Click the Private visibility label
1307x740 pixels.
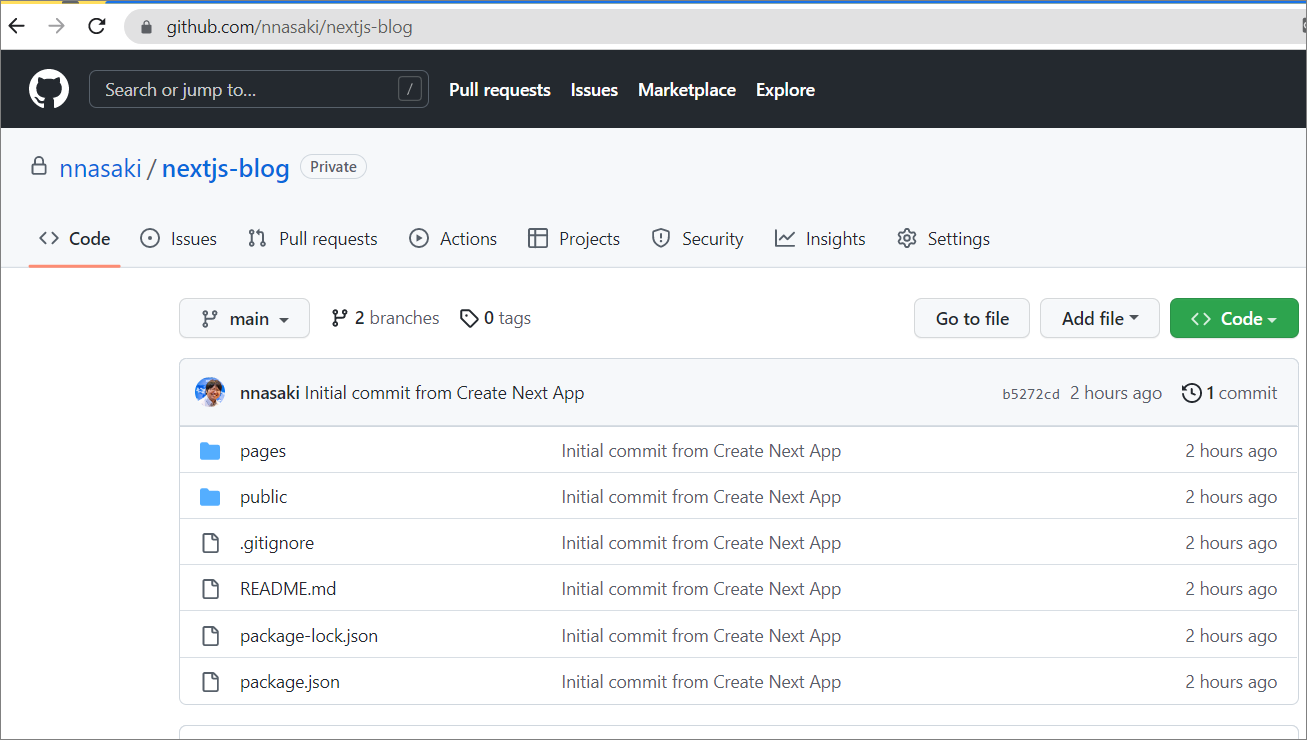333,167
